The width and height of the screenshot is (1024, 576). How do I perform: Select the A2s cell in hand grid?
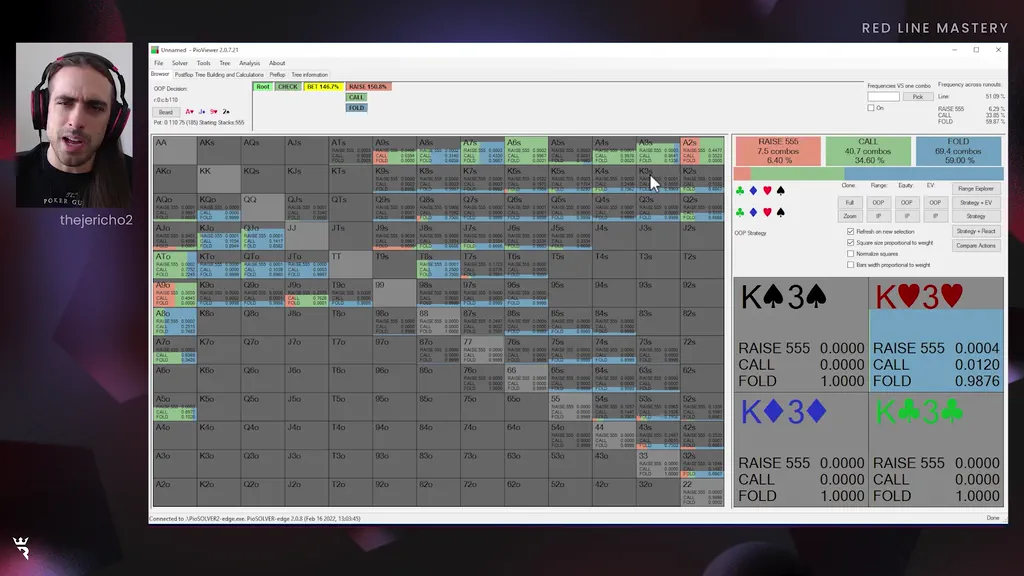pos(702,150)
